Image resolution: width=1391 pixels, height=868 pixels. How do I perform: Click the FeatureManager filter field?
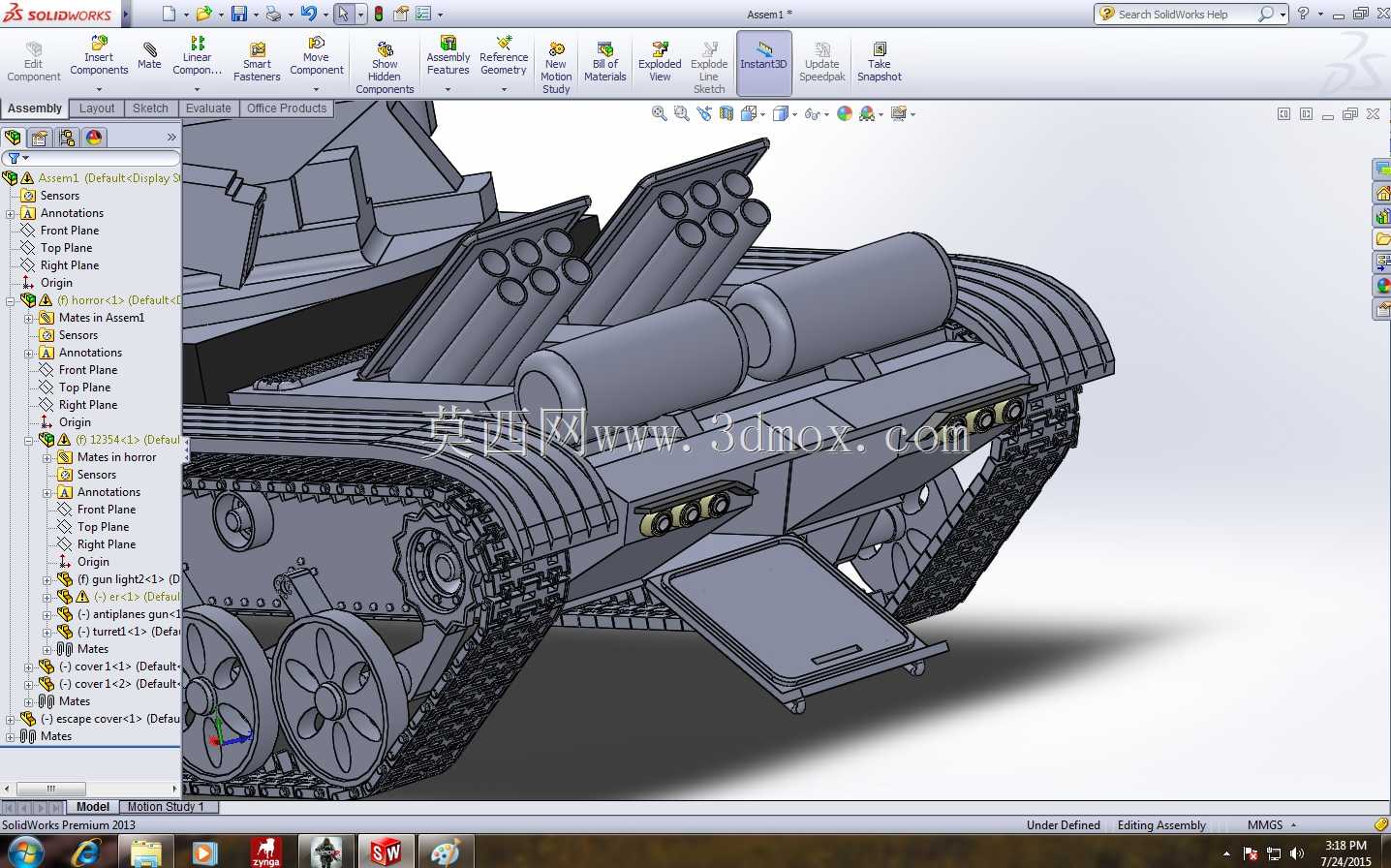[91, 158]
